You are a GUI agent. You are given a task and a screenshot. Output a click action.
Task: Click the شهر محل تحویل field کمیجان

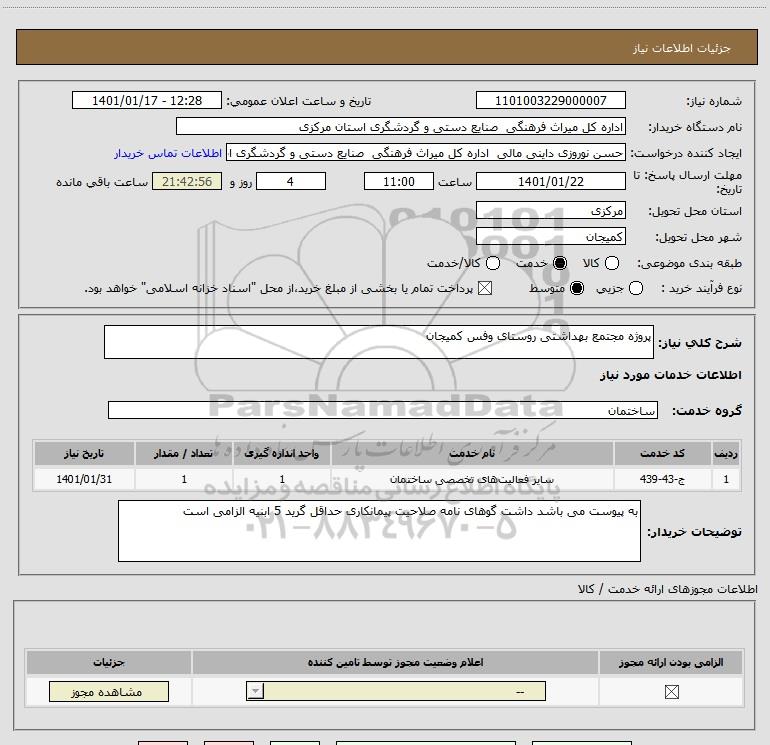(x=550, y=237)
